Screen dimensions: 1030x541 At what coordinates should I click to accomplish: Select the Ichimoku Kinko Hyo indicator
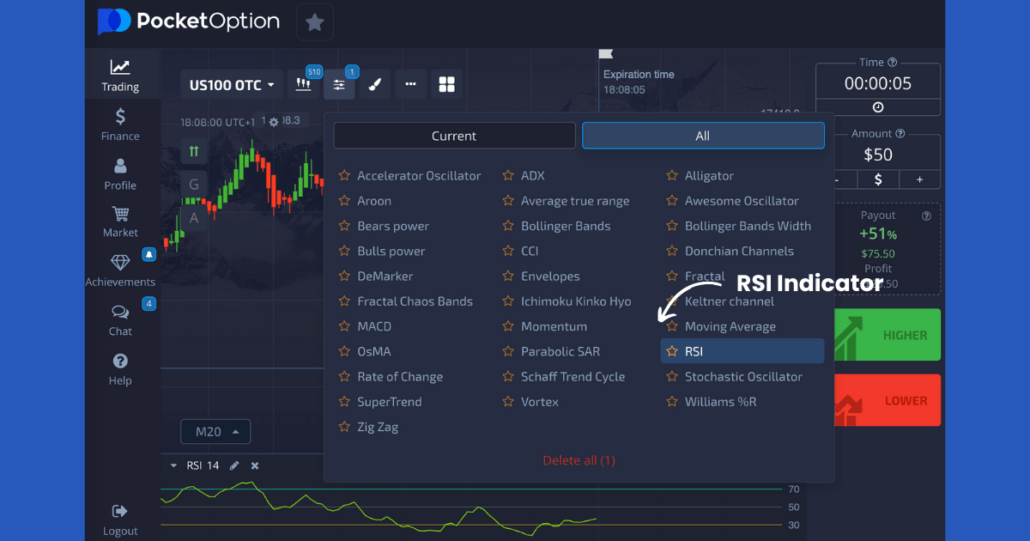[x=575, y=301]
